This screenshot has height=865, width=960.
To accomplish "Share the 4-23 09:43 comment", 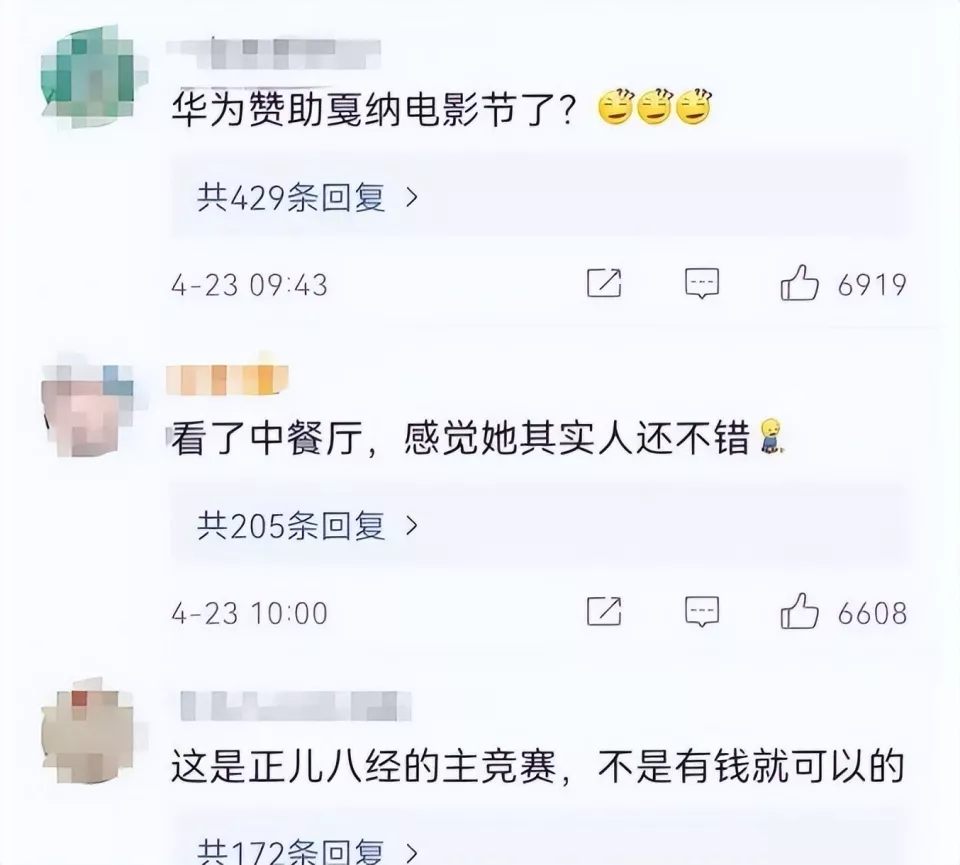I will coord(604,283).
